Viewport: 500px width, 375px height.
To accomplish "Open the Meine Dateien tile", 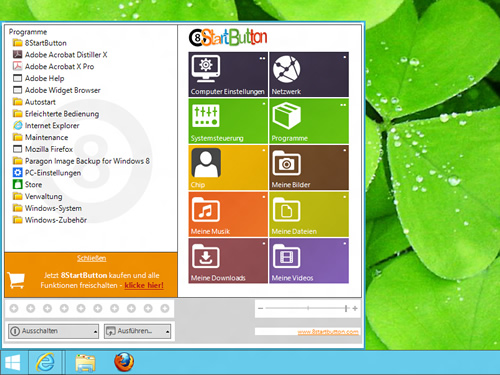I will pos(309,214).
